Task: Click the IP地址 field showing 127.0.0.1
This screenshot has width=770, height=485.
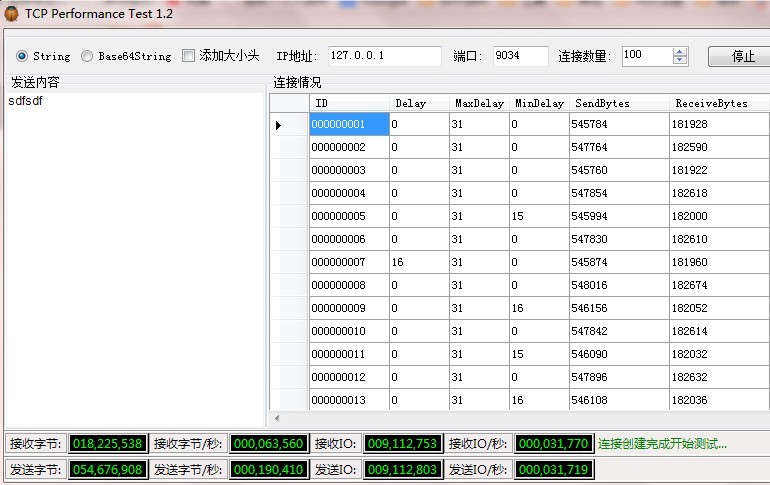Action: [x=385, y=55]
